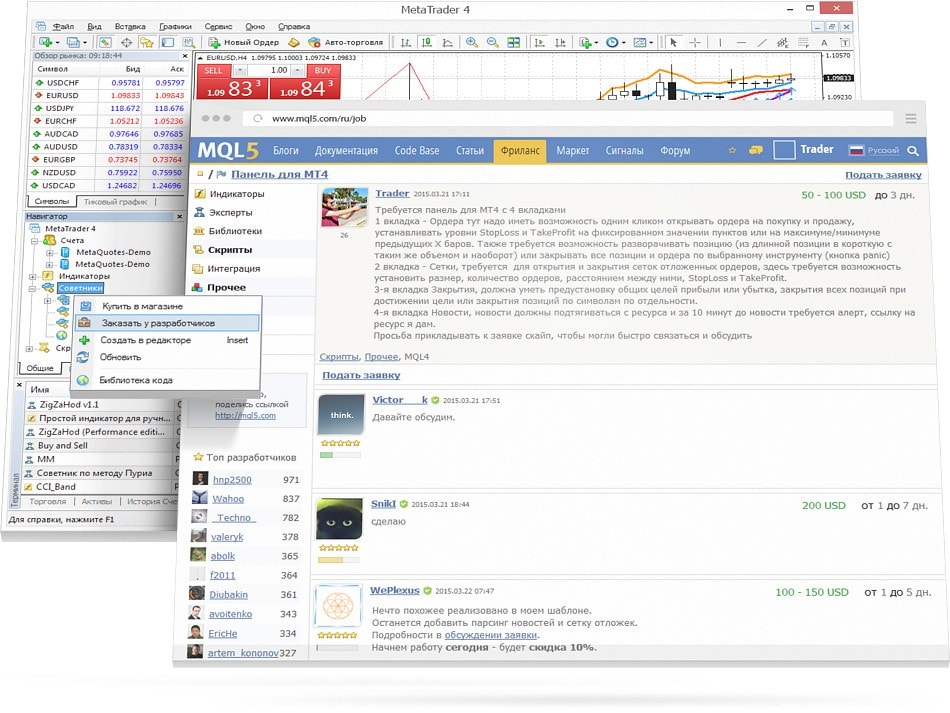
Task: Open the browser hamburger menu icon
Action: click(910, 118)
